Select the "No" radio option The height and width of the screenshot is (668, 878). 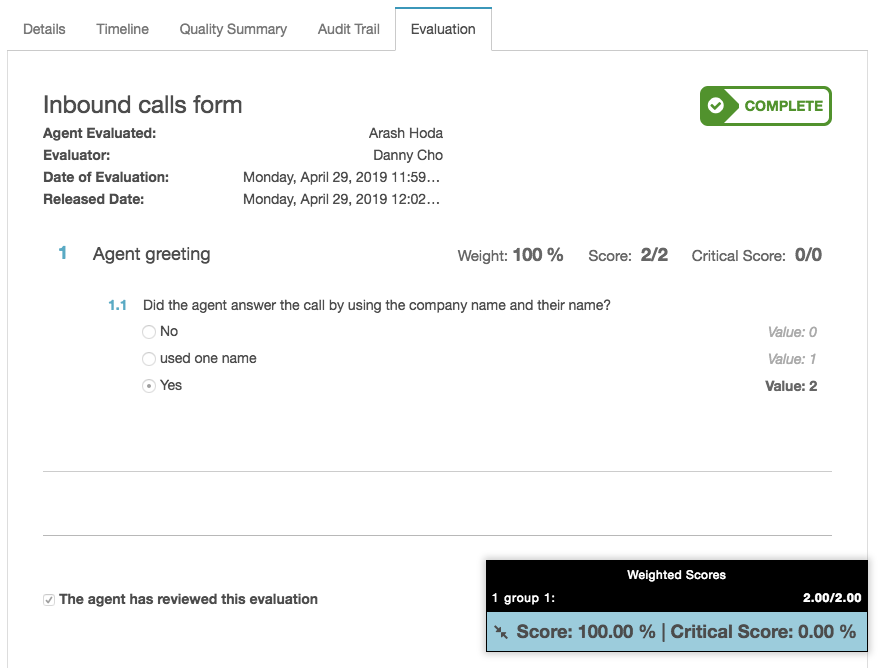[148, 332]
